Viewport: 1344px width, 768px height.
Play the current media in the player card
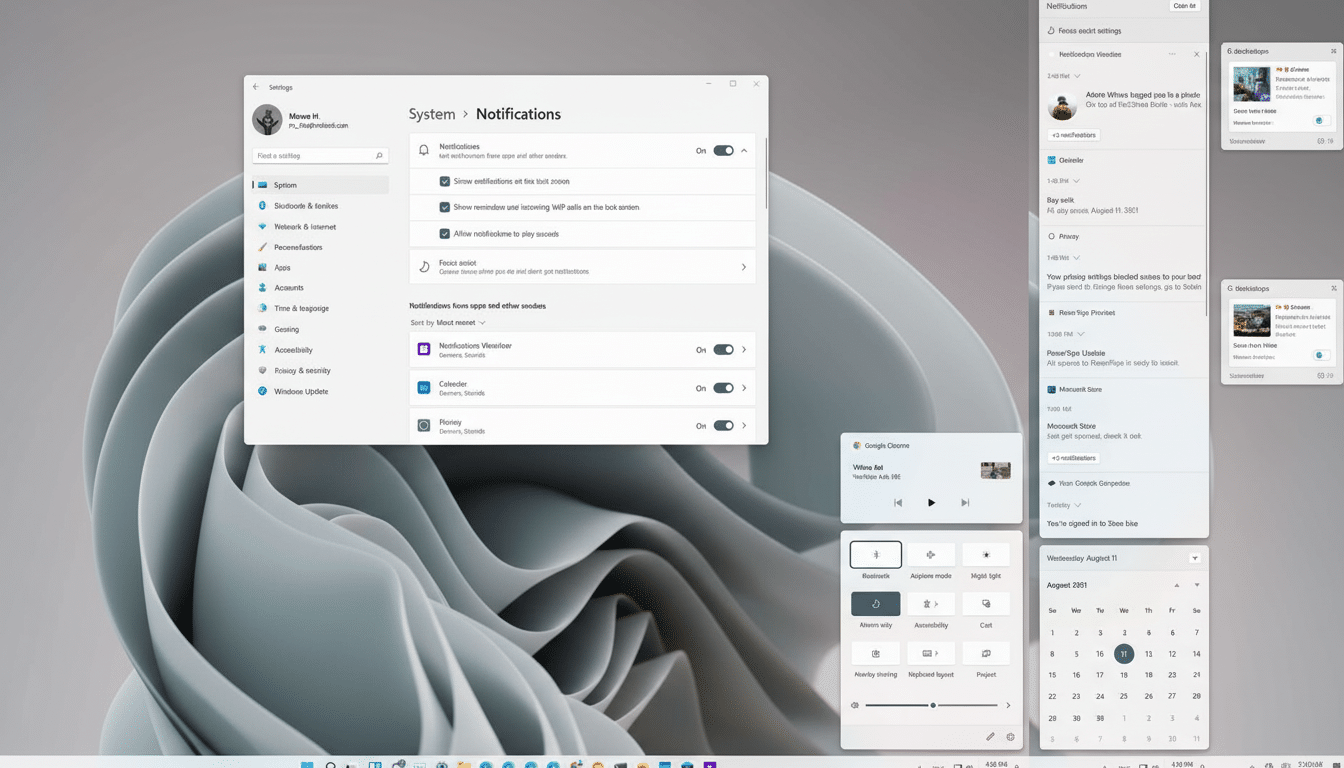click(931, 502)
